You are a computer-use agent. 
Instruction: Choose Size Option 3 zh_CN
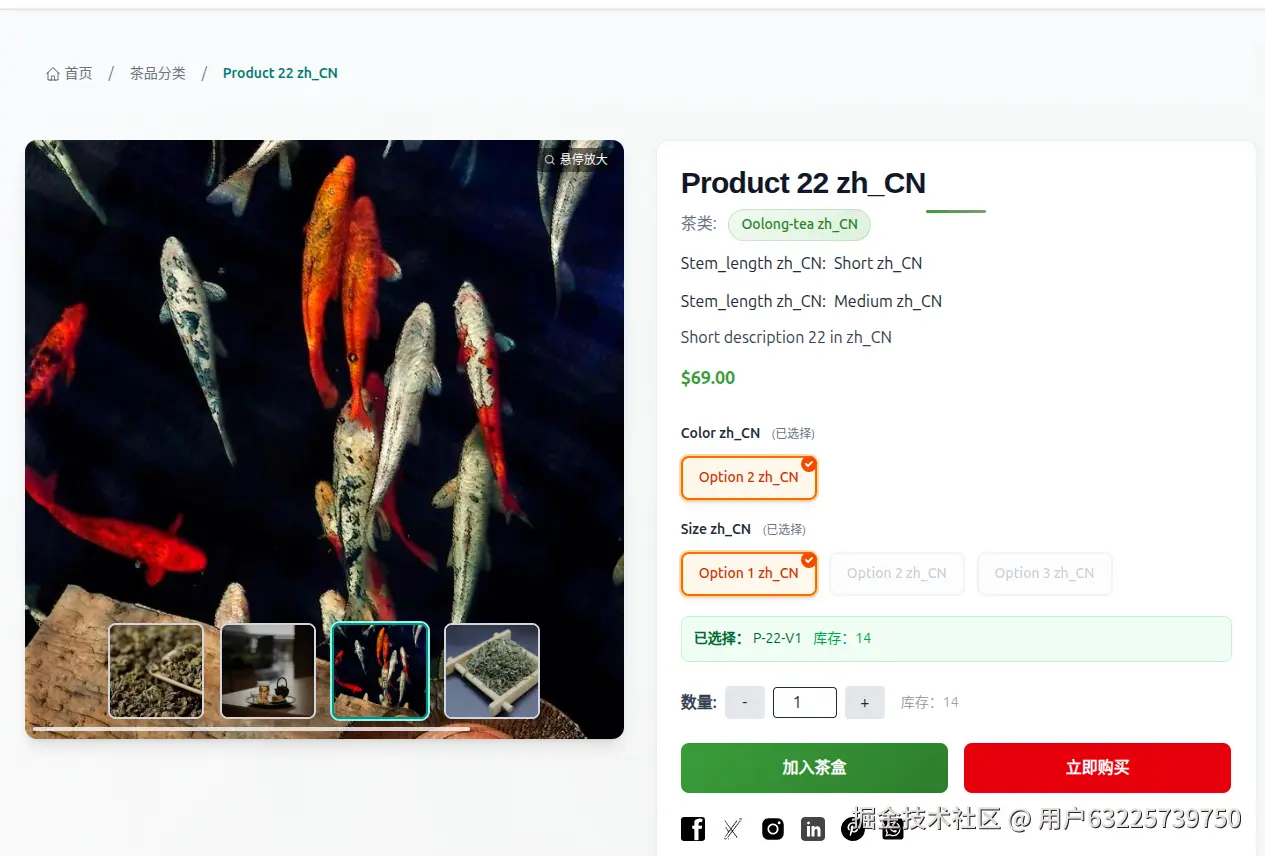1045,574
